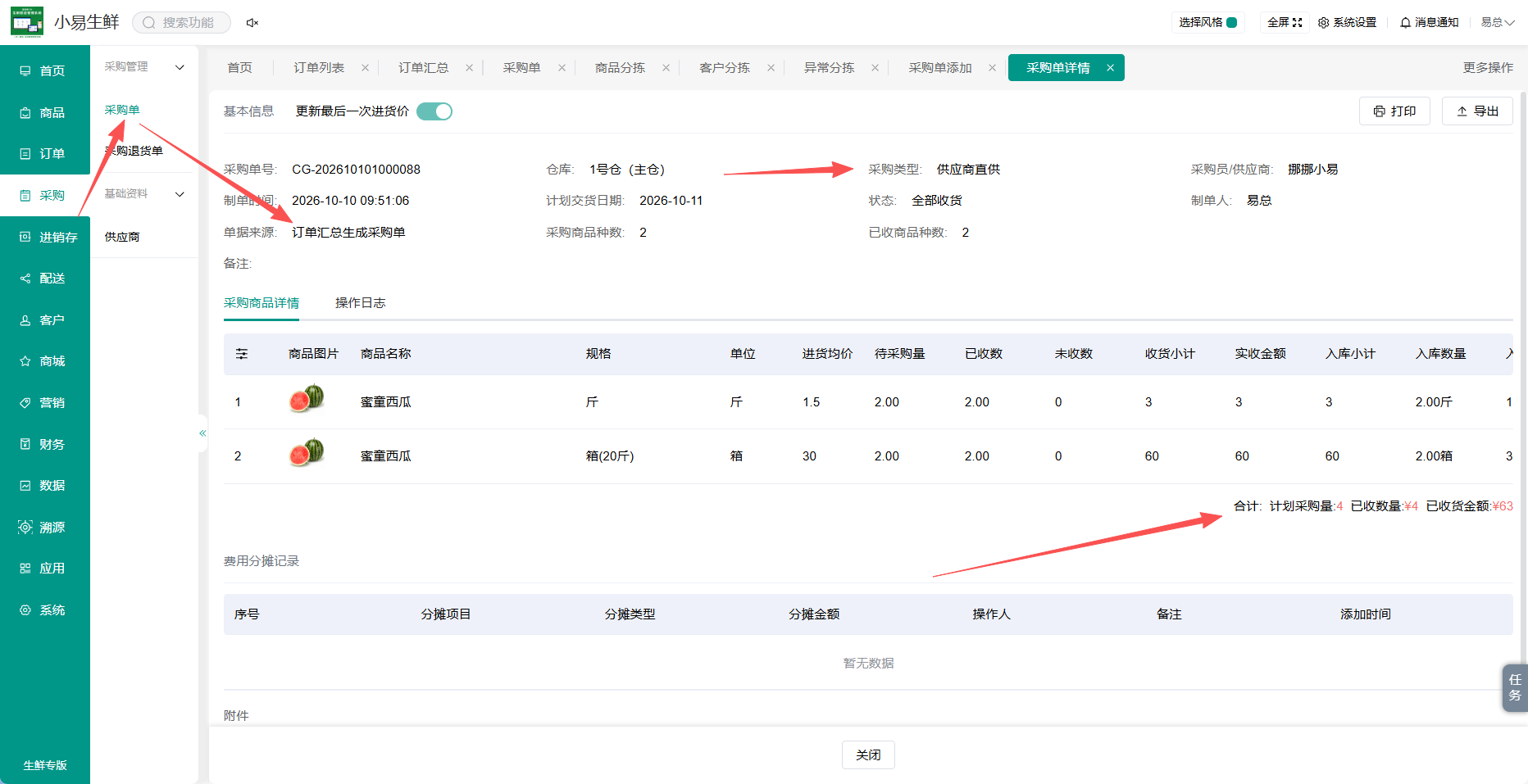Image resolution: width=1528 pixels, height=784 pixels.
Task: Open the 配送 sidebar module
Action: pyautogui.click(x=44, y=278)
